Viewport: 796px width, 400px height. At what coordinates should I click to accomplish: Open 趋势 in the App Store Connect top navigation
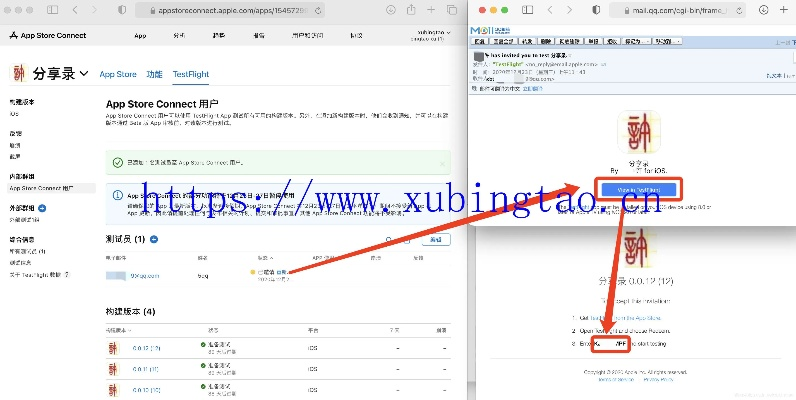pos(219,36)
